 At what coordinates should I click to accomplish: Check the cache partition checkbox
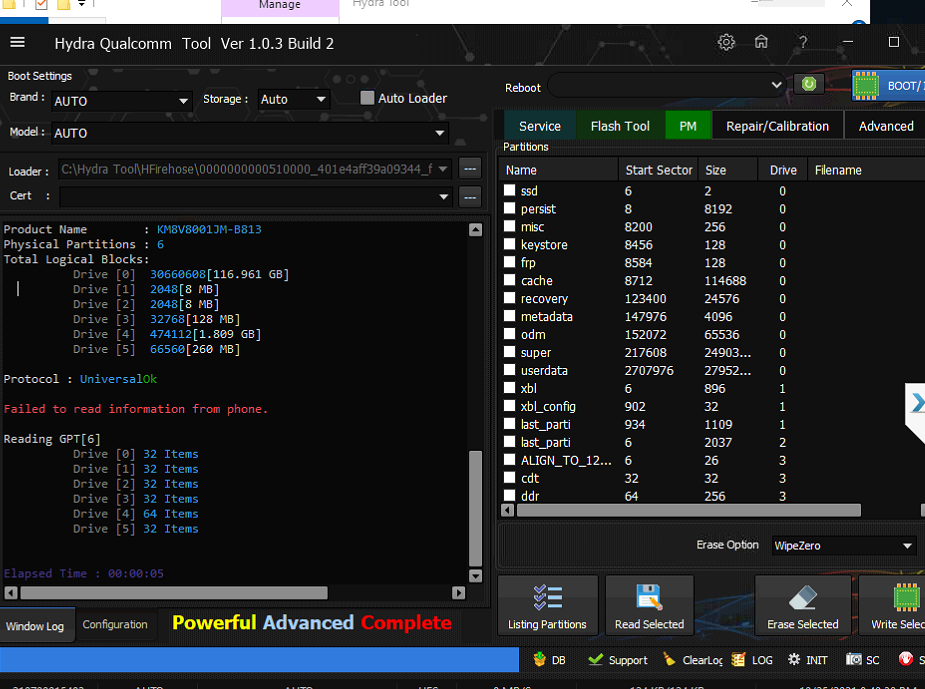point(510,280)
